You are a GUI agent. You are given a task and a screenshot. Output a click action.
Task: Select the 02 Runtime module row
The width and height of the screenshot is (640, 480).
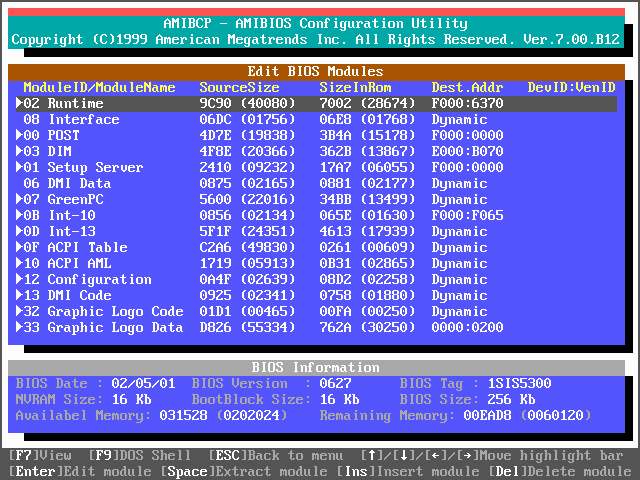(316, 103)
